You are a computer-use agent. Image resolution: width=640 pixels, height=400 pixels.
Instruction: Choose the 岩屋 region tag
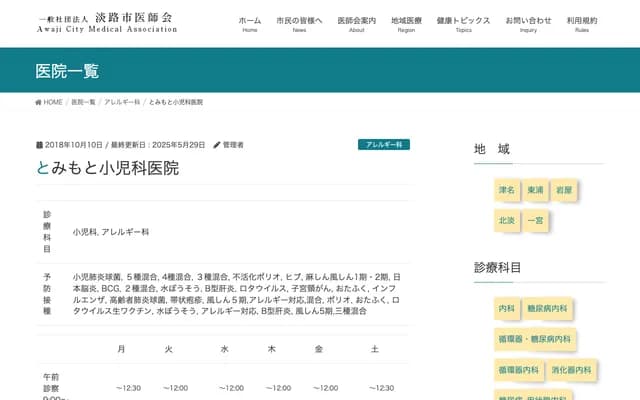click(x=565, y=189)
